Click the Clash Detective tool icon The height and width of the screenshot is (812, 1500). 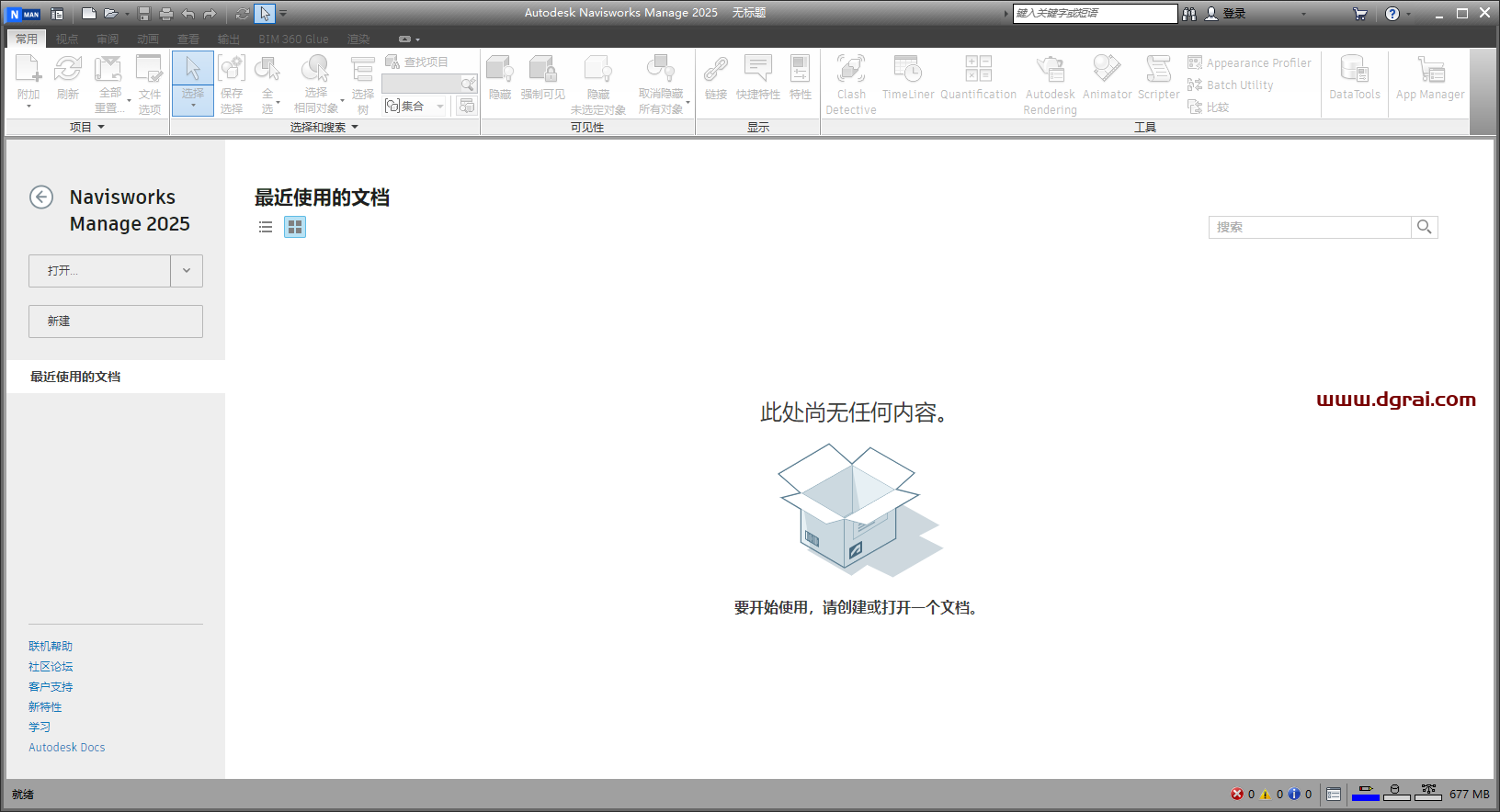tap(851, 69)
